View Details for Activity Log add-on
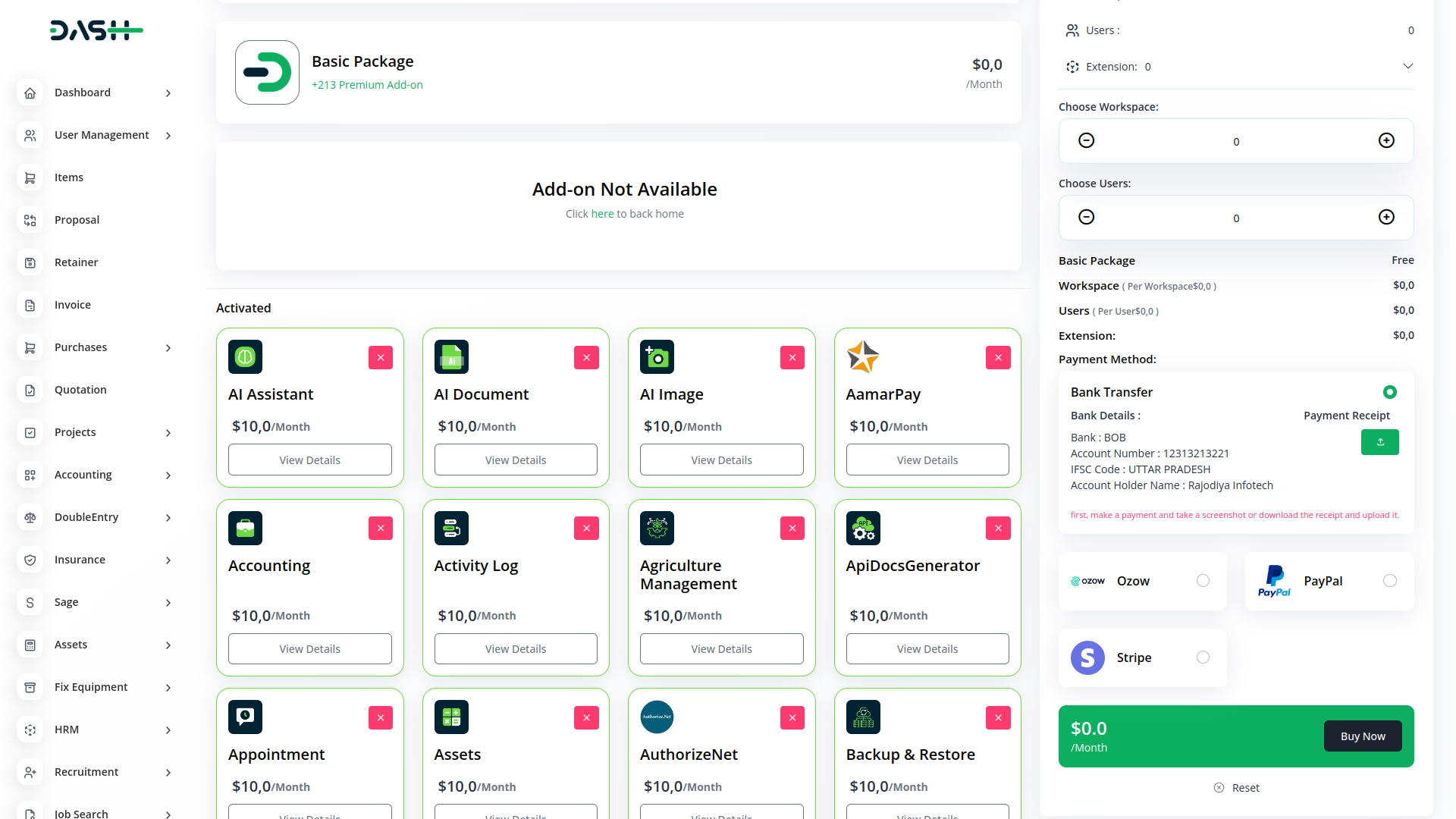Viewport: 1456px width, 819px height. tap(516, 649)
